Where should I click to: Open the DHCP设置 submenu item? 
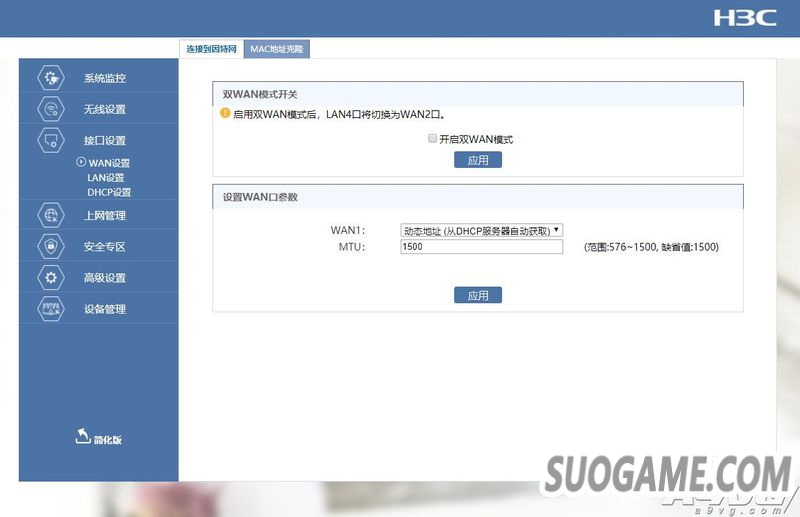pos(109,192)
